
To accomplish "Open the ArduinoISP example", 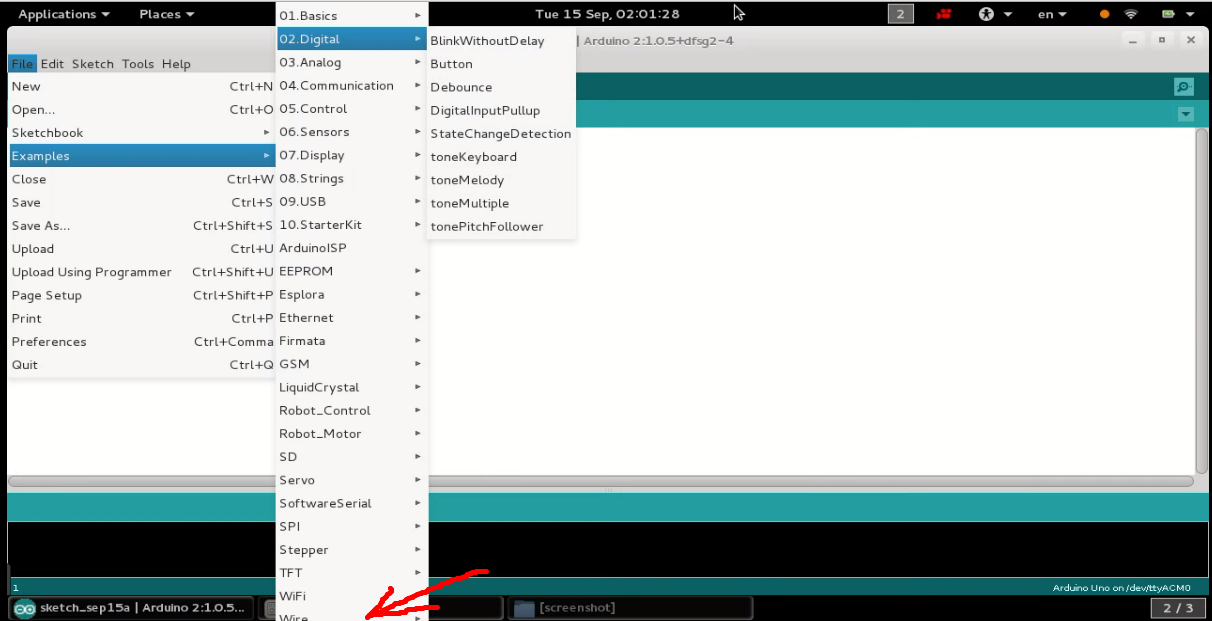I will pyautogui.click(x=352, y=248).
